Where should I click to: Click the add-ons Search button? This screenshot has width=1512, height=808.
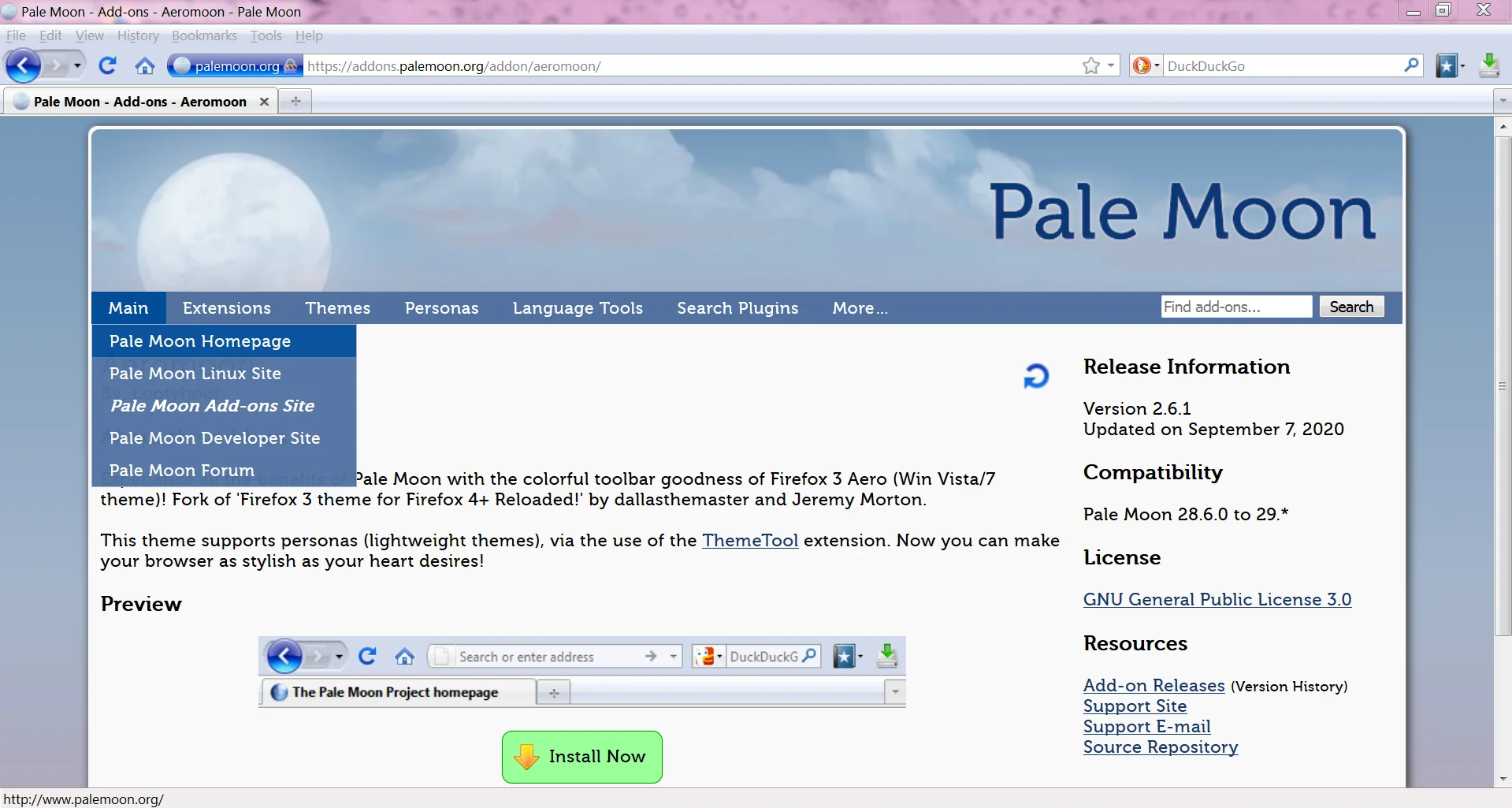[1351, 307]
